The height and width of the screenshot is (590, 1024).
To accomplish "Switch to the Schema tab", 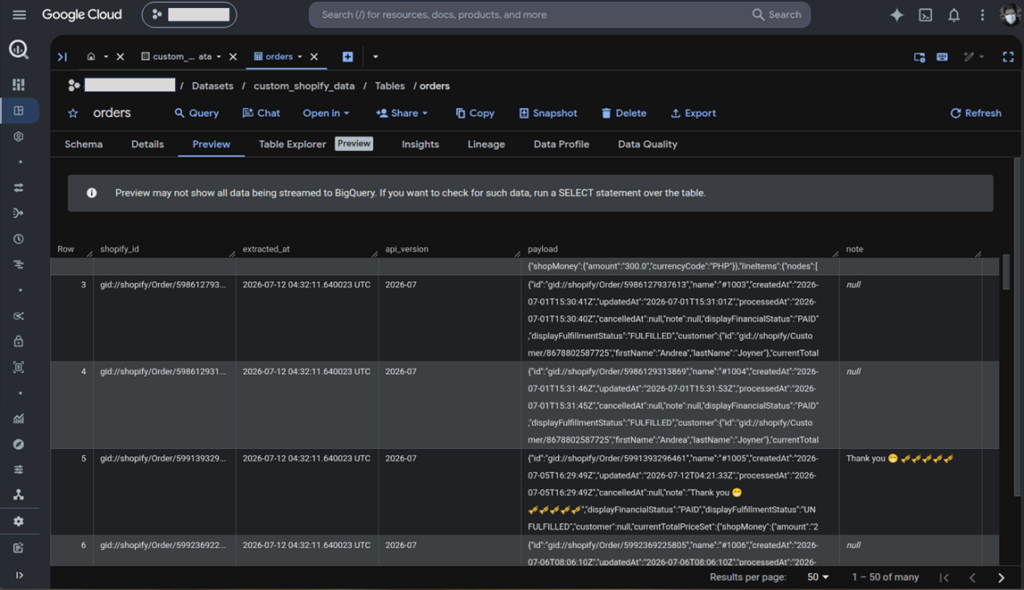I will click(x=84, y=144).
